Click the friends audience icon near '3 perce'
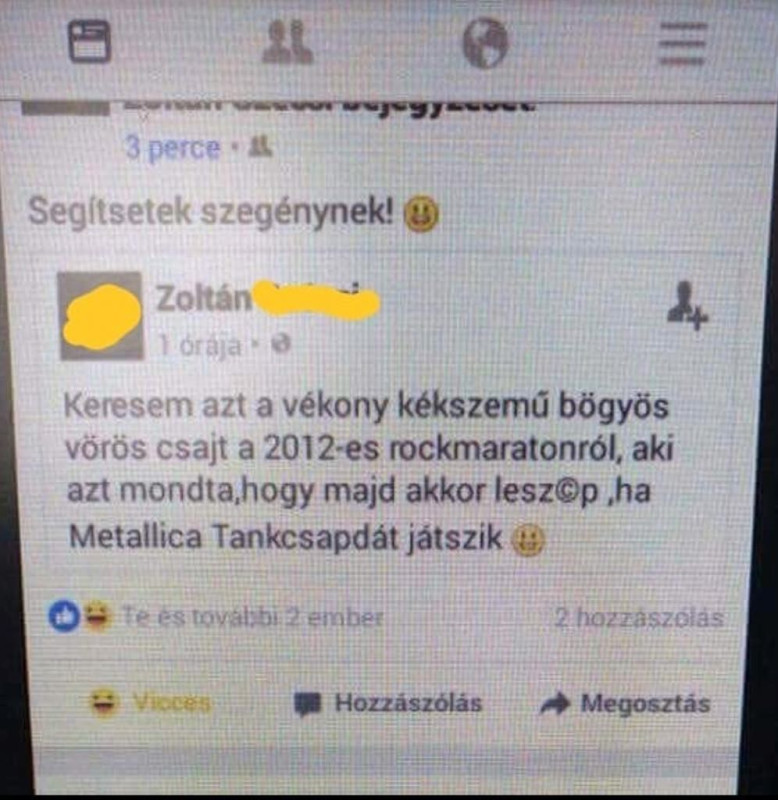The image size is (778, 800). [261, 146]
